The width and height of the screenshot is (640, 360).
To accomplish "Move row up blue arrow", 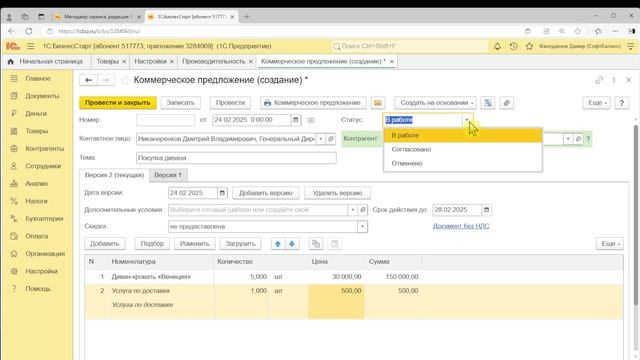I will pos(278,244).
